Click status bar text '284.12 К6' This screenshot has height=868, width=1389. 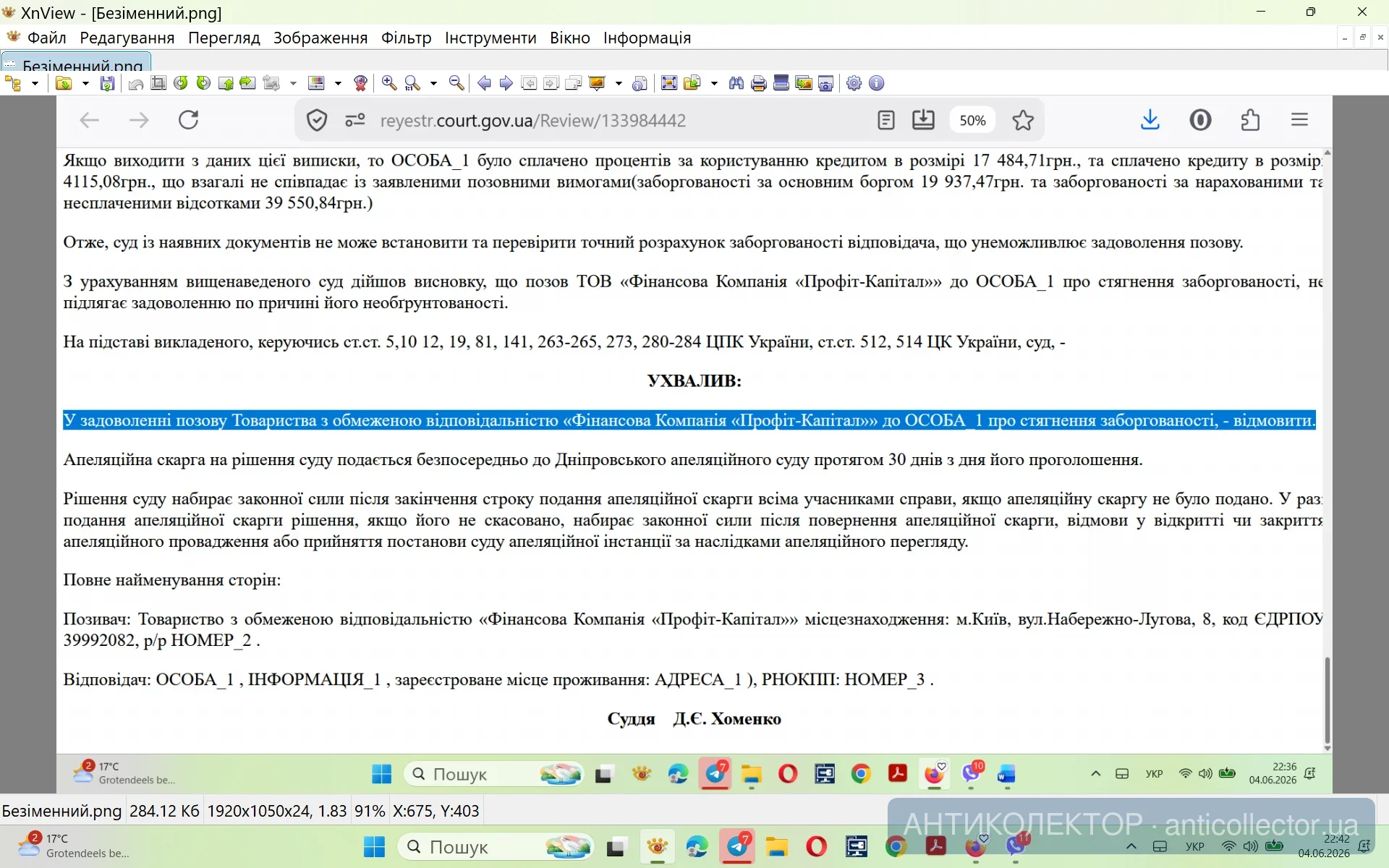[164, 811]
